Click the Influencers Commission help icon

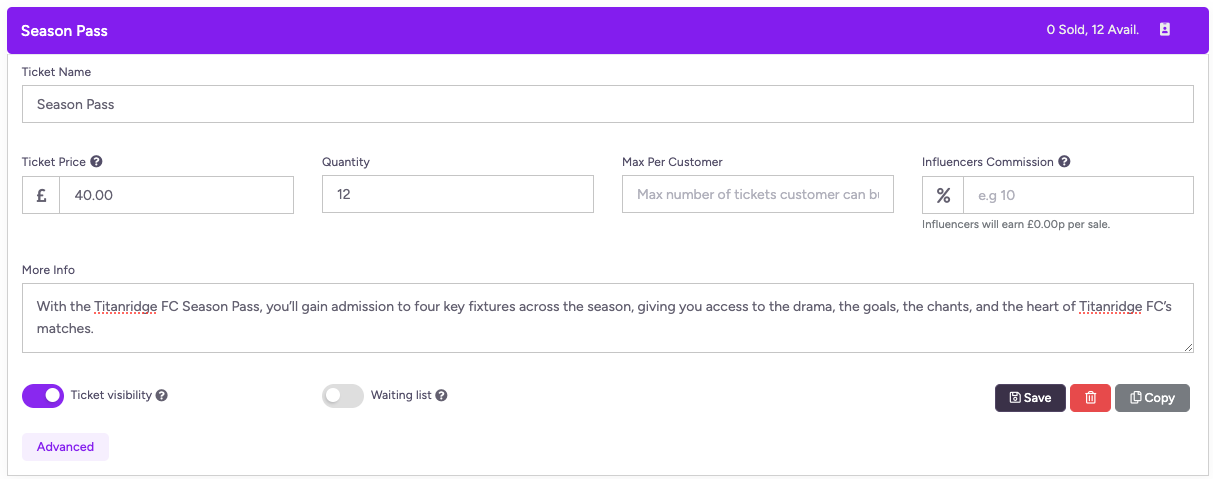(x=1064, y=162)
